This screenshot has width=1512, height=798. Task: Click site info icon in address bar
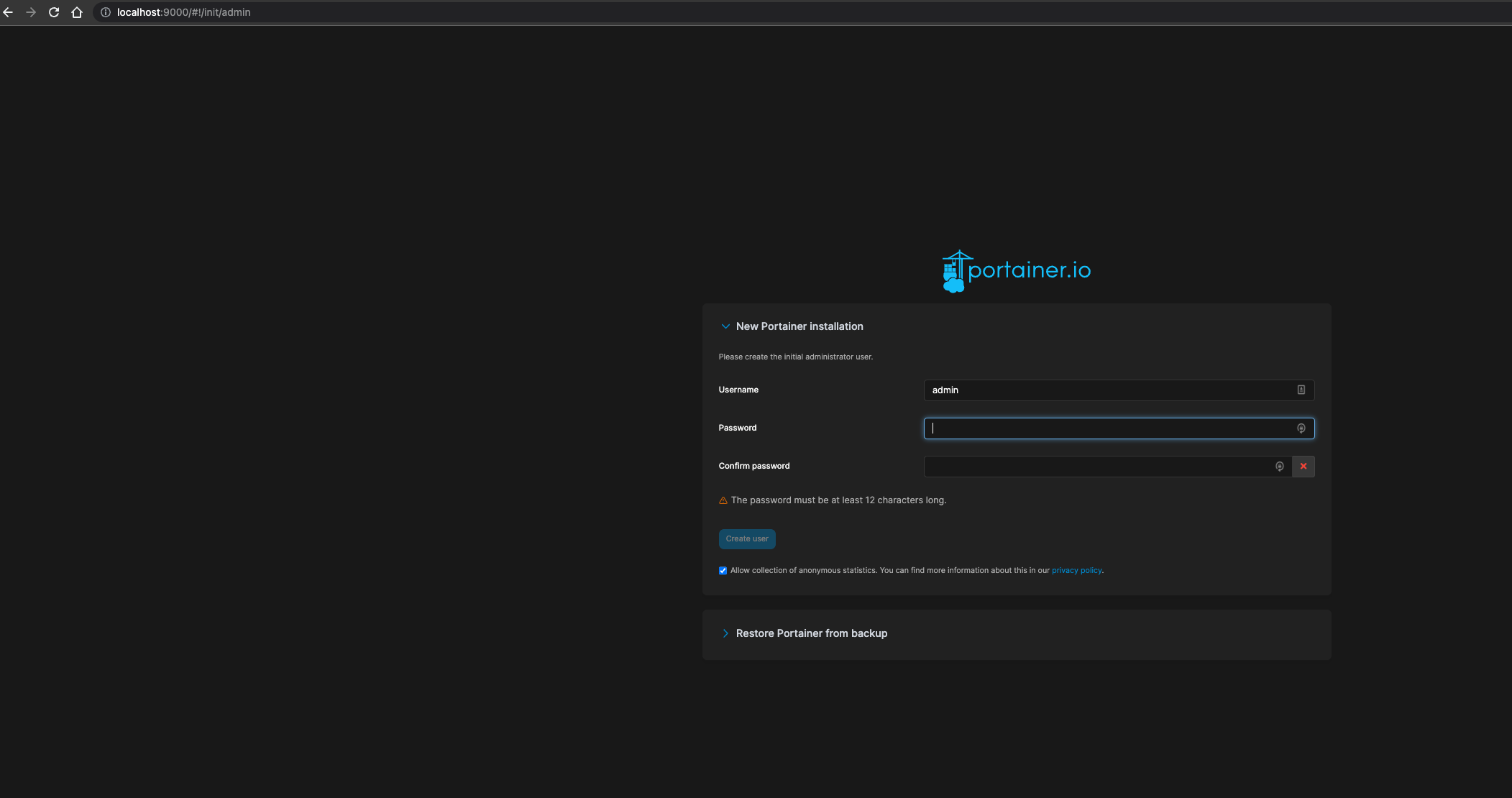(106, 12)
